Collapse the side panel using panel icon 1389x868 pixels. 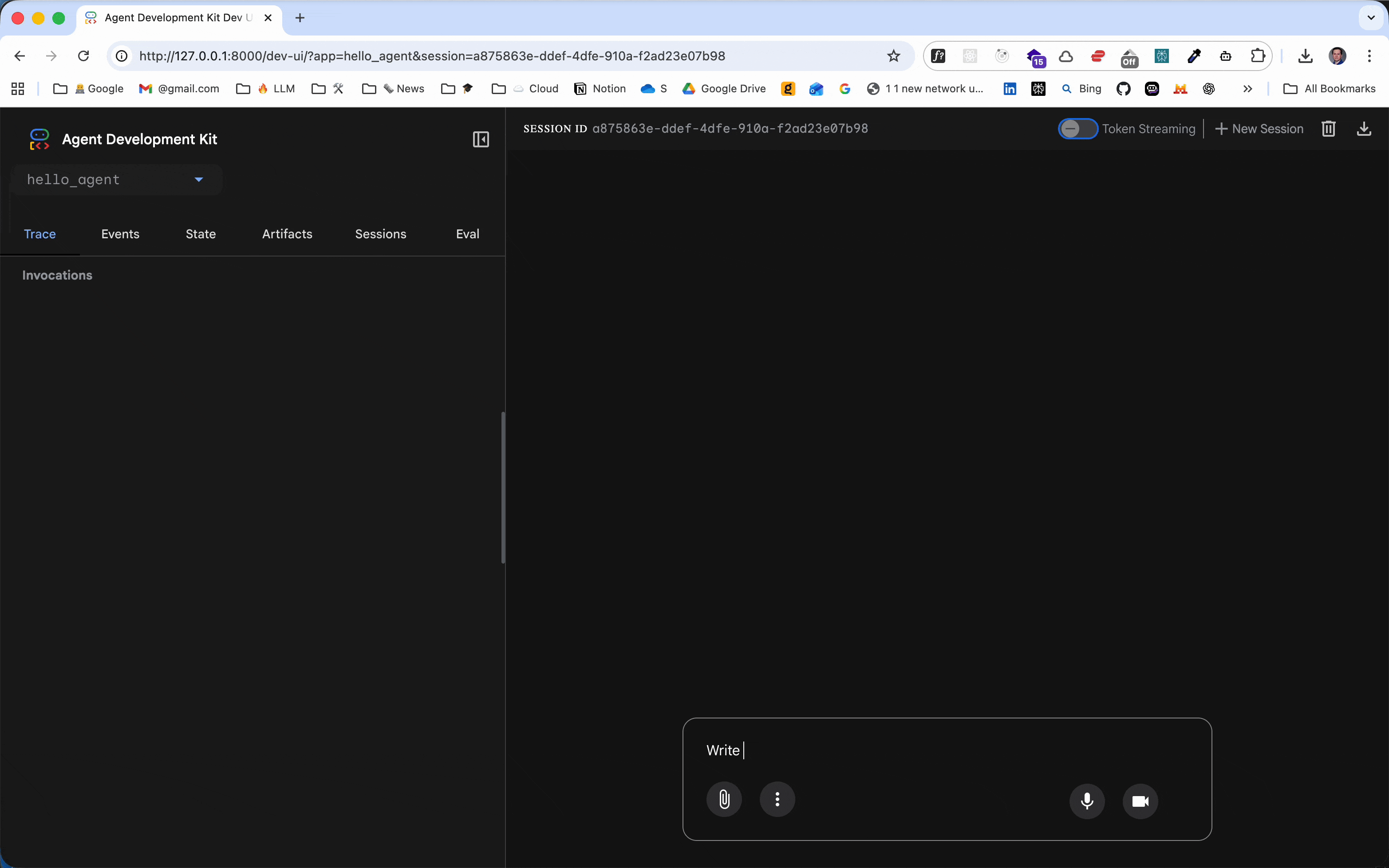point(481,139)
